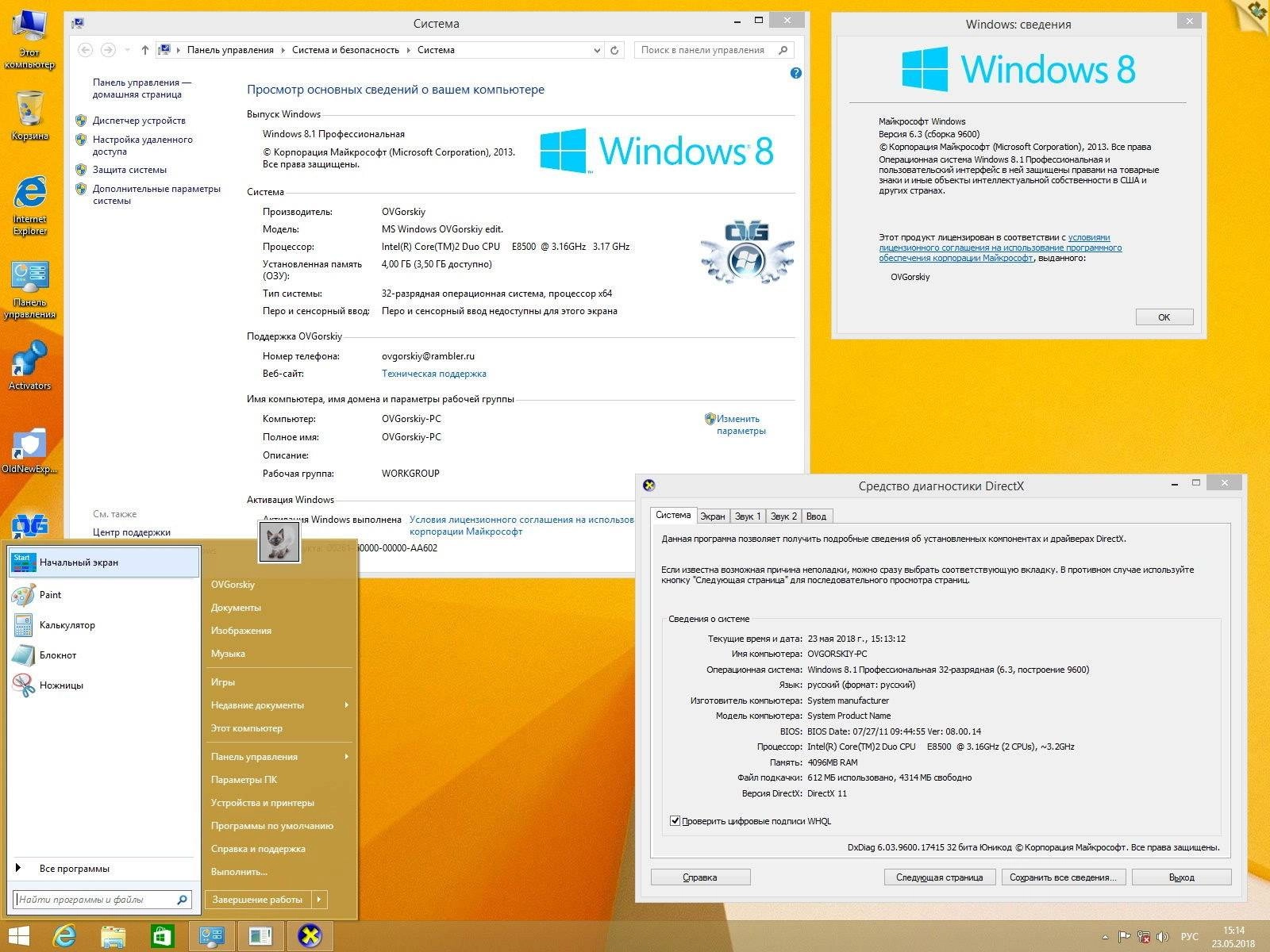Uncheck 'Проверить цифровые подписи WHQL'
This screenshot has width=1270, height=952.
tap(675, 821)
